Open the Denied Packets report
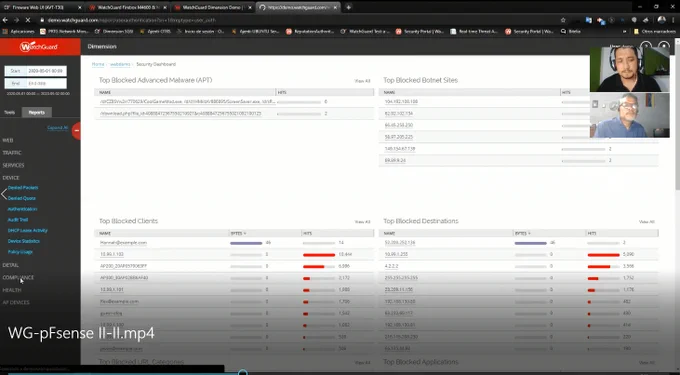680x375 pixels. click(23, 188)
